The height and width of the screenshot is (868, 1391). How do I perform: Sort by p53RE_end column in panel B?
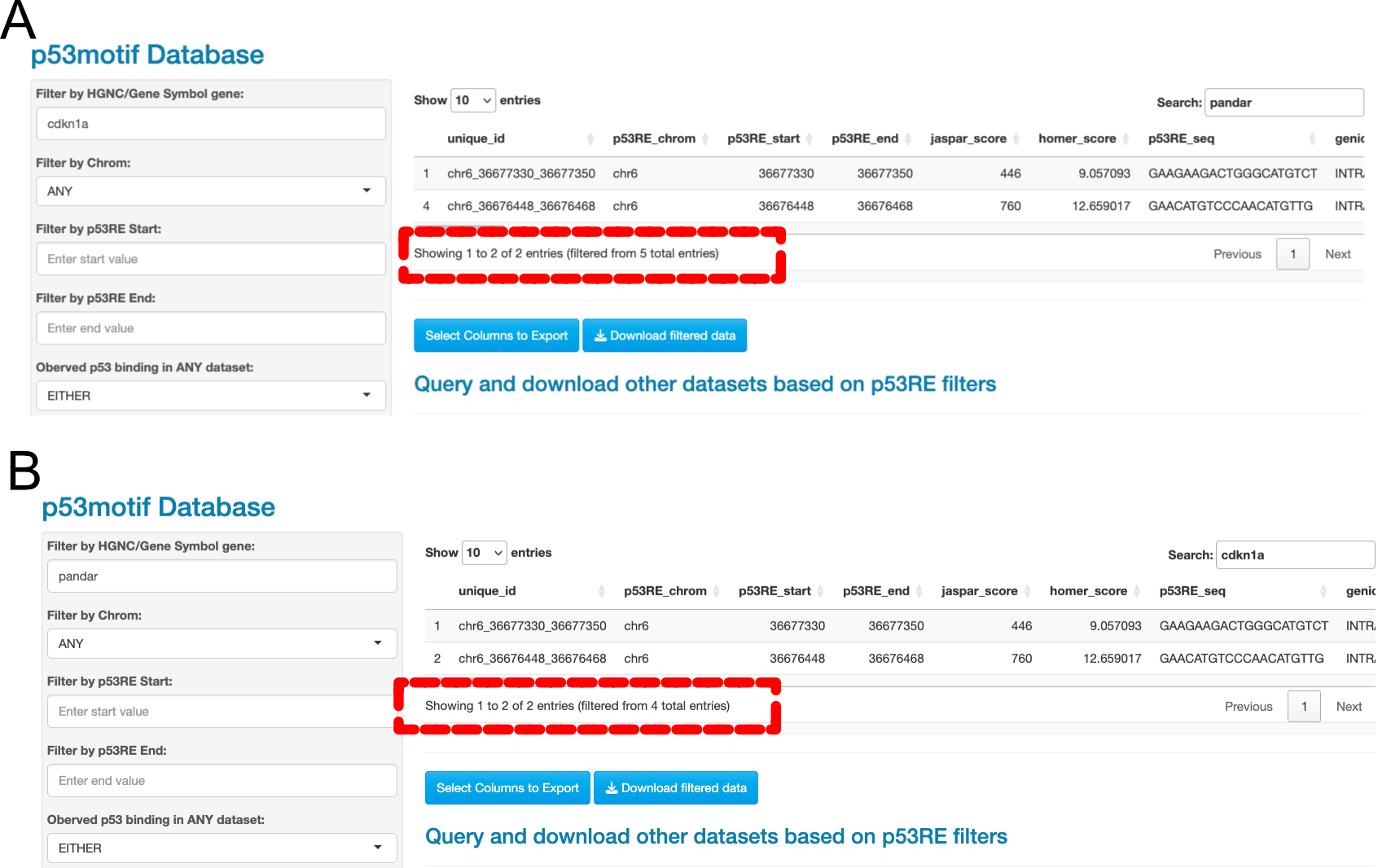click(882, 591)
